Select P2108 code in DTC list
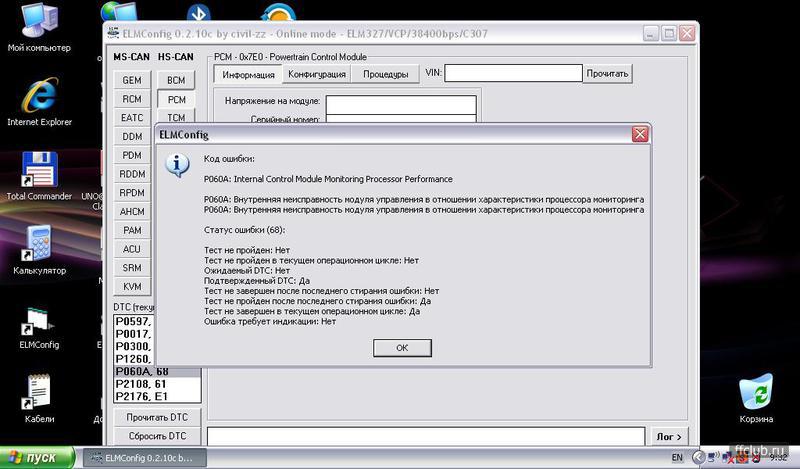This screenshot has height=469, width=800. (x=142, y=383)
